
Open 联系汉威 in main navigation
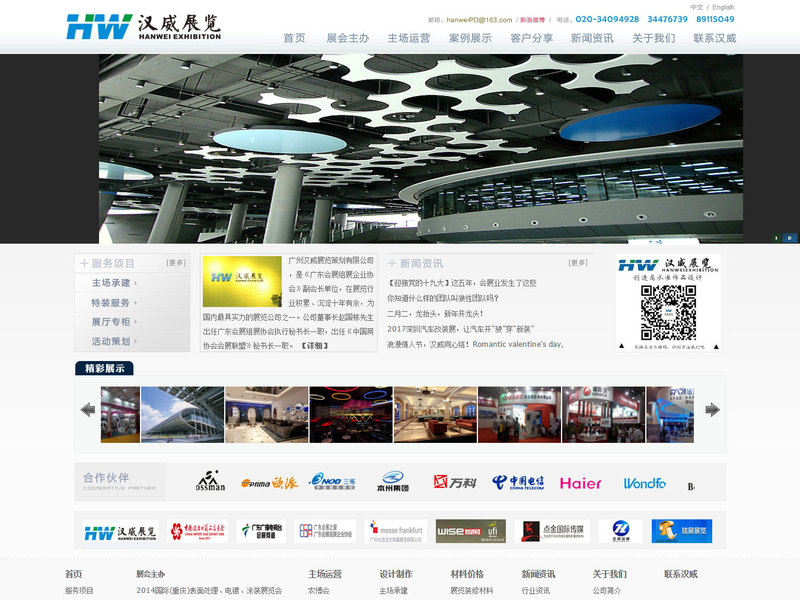(715, 38)
